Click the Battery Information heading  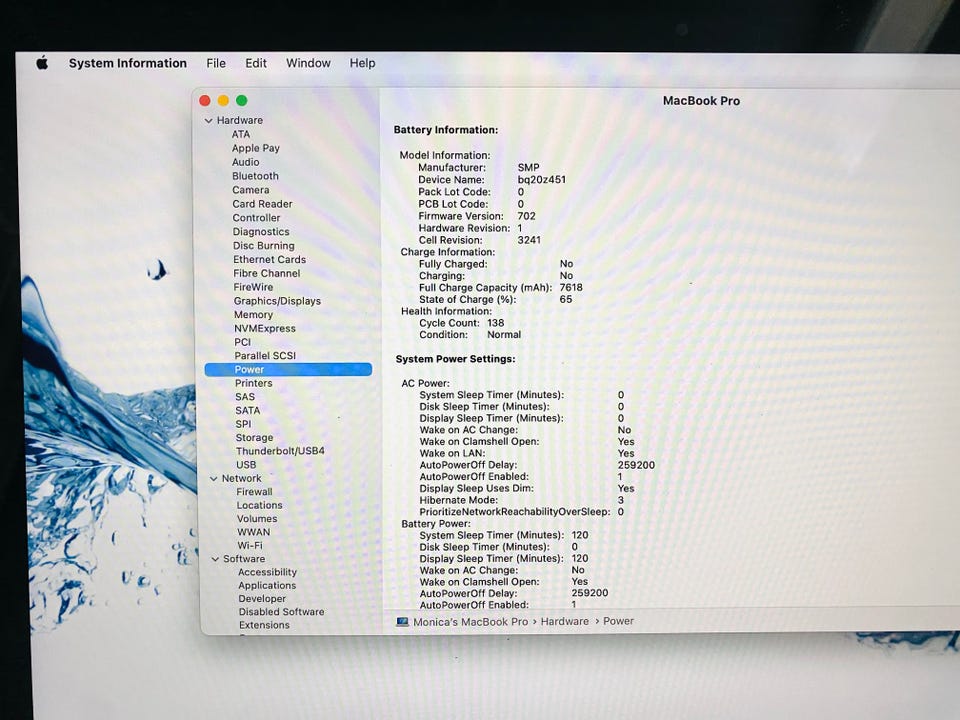pos(446,130)
